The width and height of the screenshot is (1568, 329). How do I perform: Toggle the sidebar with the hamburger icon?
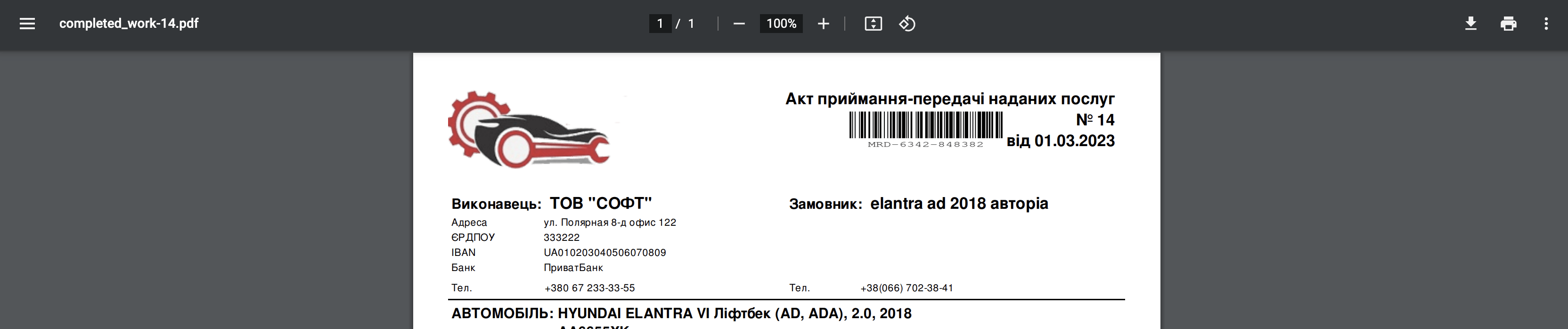coord(27,24)
